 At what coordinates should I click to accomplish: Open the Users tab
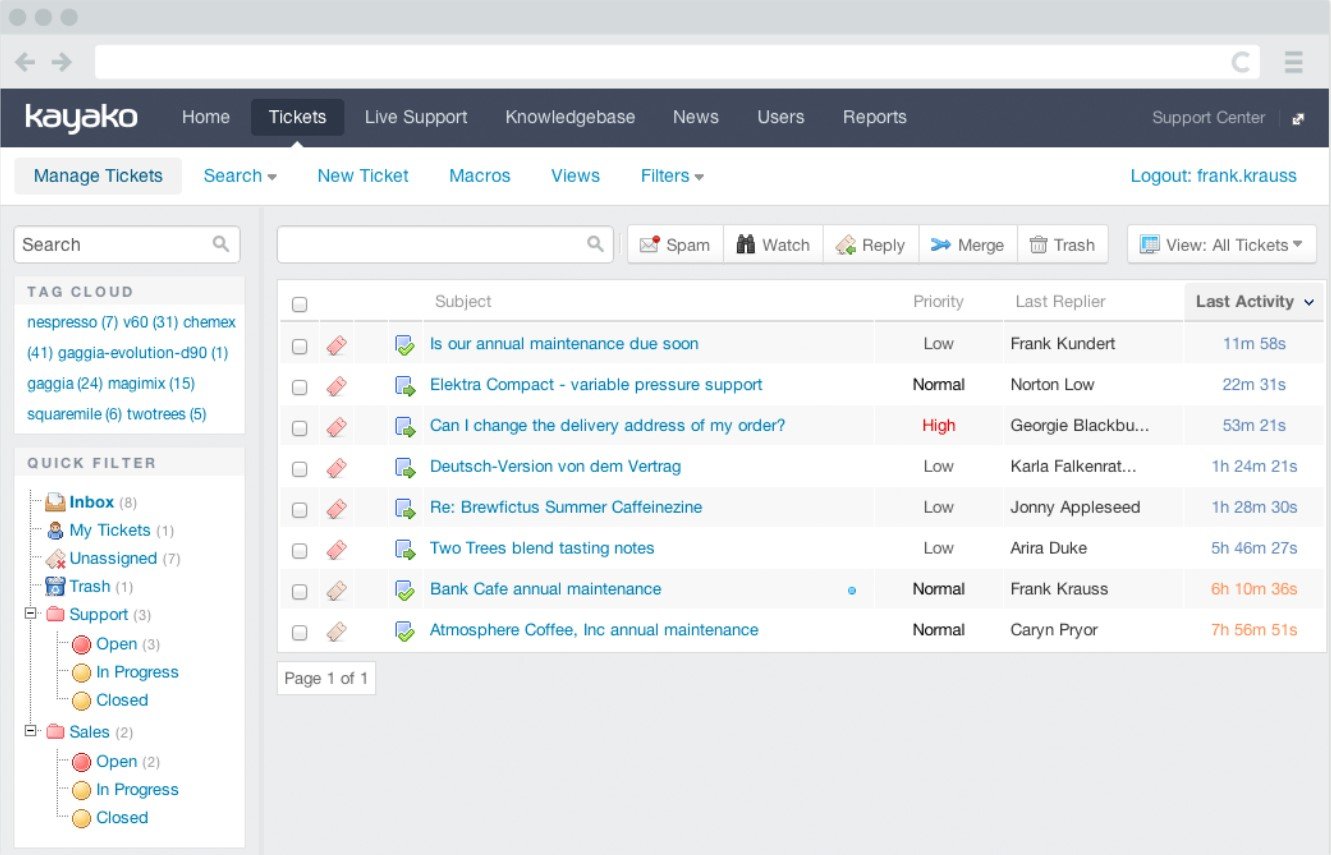pyautogui.click(x=781, y=117)
